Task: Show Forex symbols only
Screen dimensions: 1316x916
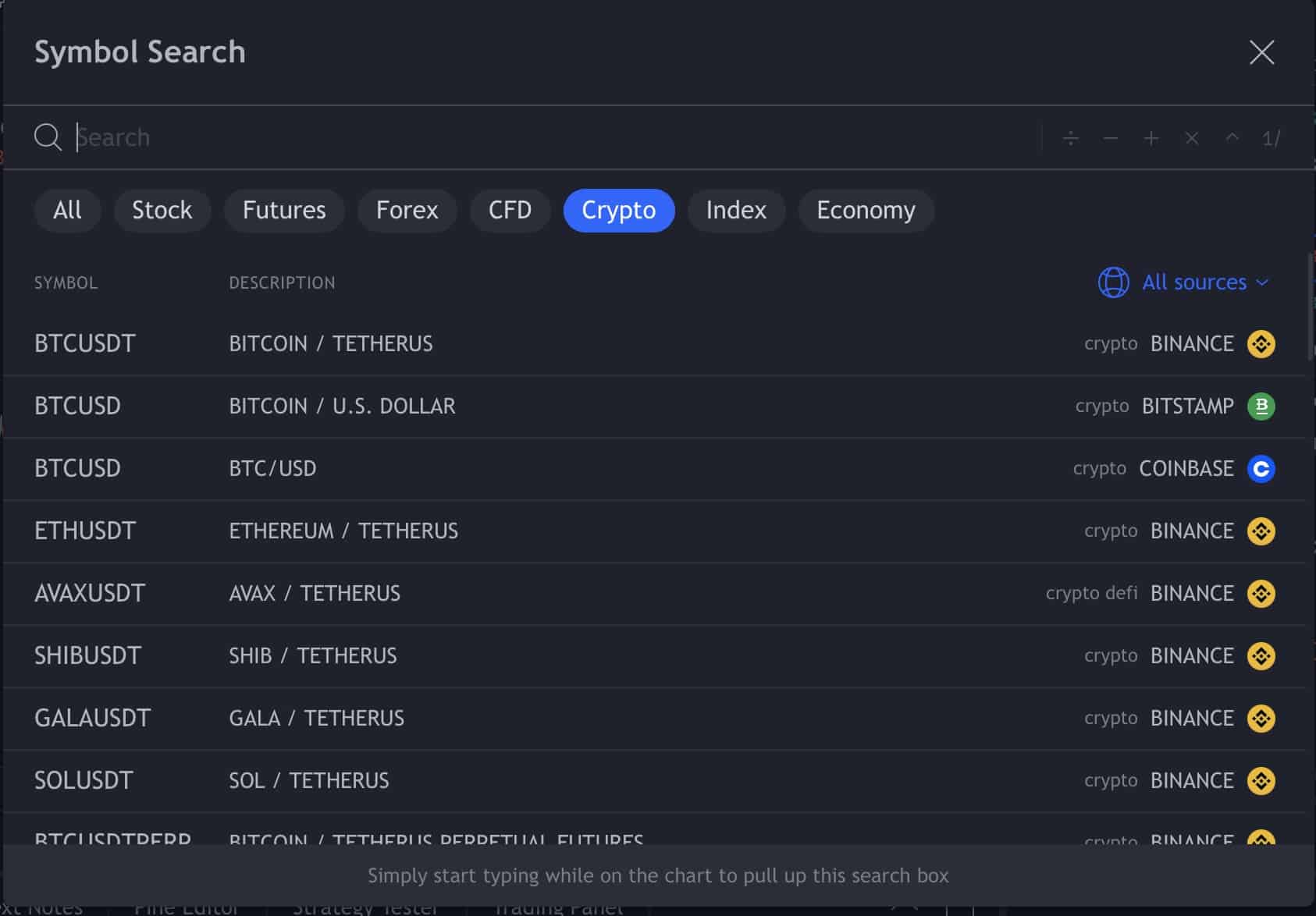Action: pyautogui.click(x=407, y=210)
